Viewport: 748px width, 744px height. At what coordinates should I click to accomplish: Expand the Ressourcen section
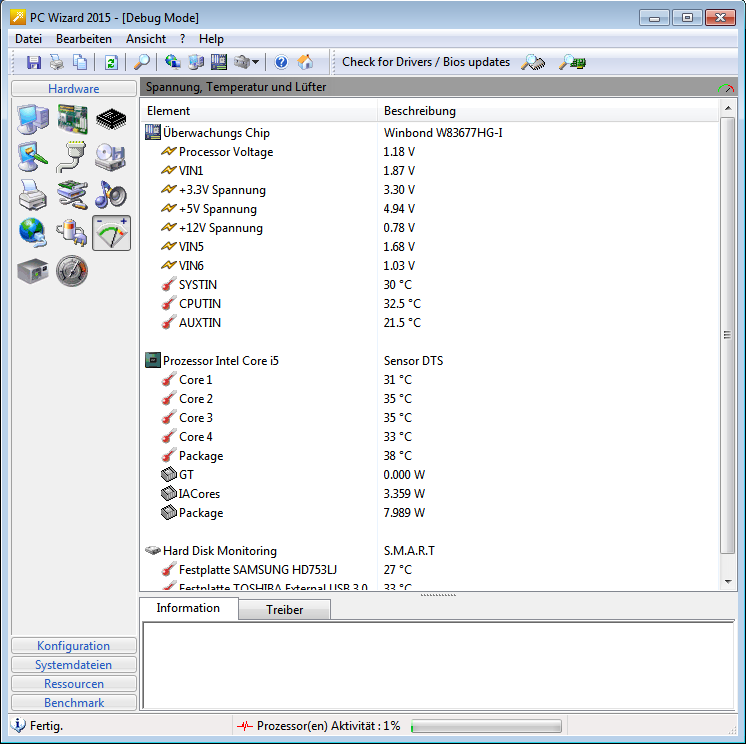coord(73,684)
